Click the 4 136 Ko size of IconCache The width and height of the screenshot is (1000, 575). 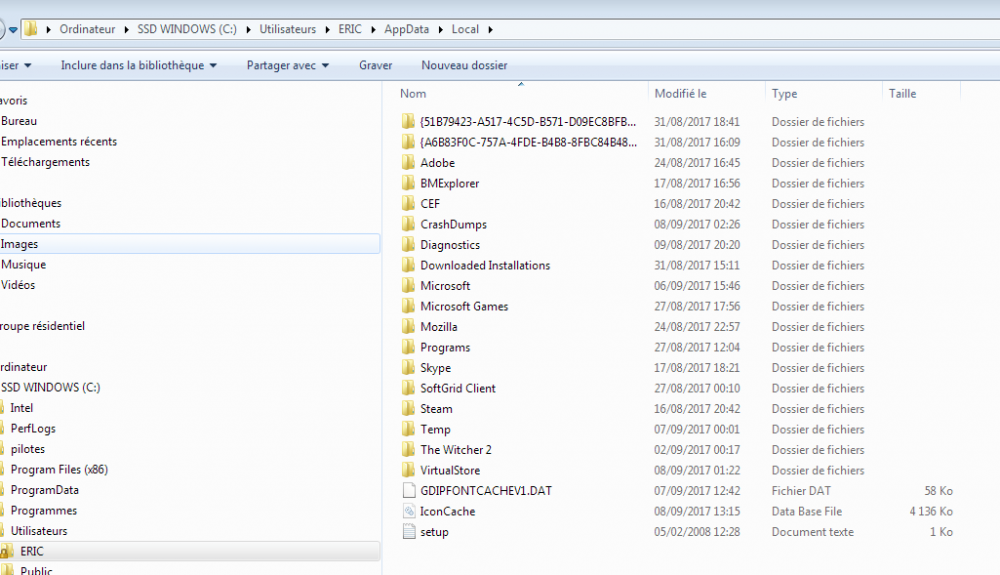930,511
